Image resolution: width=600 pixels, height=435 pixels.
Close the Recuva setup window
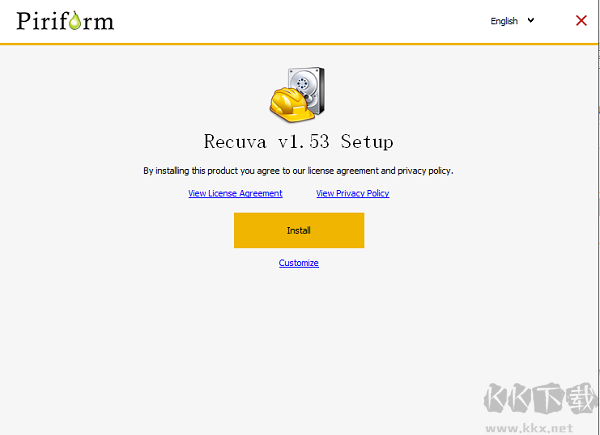[x=581, y=21]
